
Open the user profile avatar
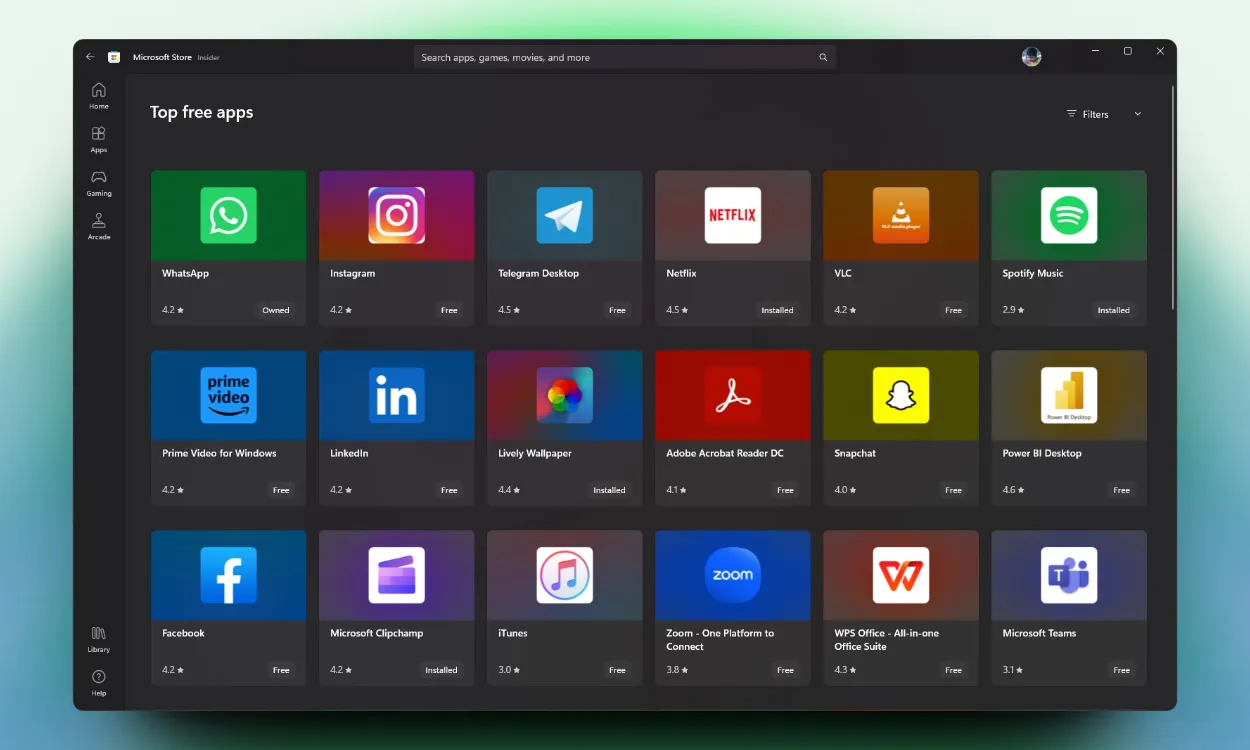click(1031, 57)
